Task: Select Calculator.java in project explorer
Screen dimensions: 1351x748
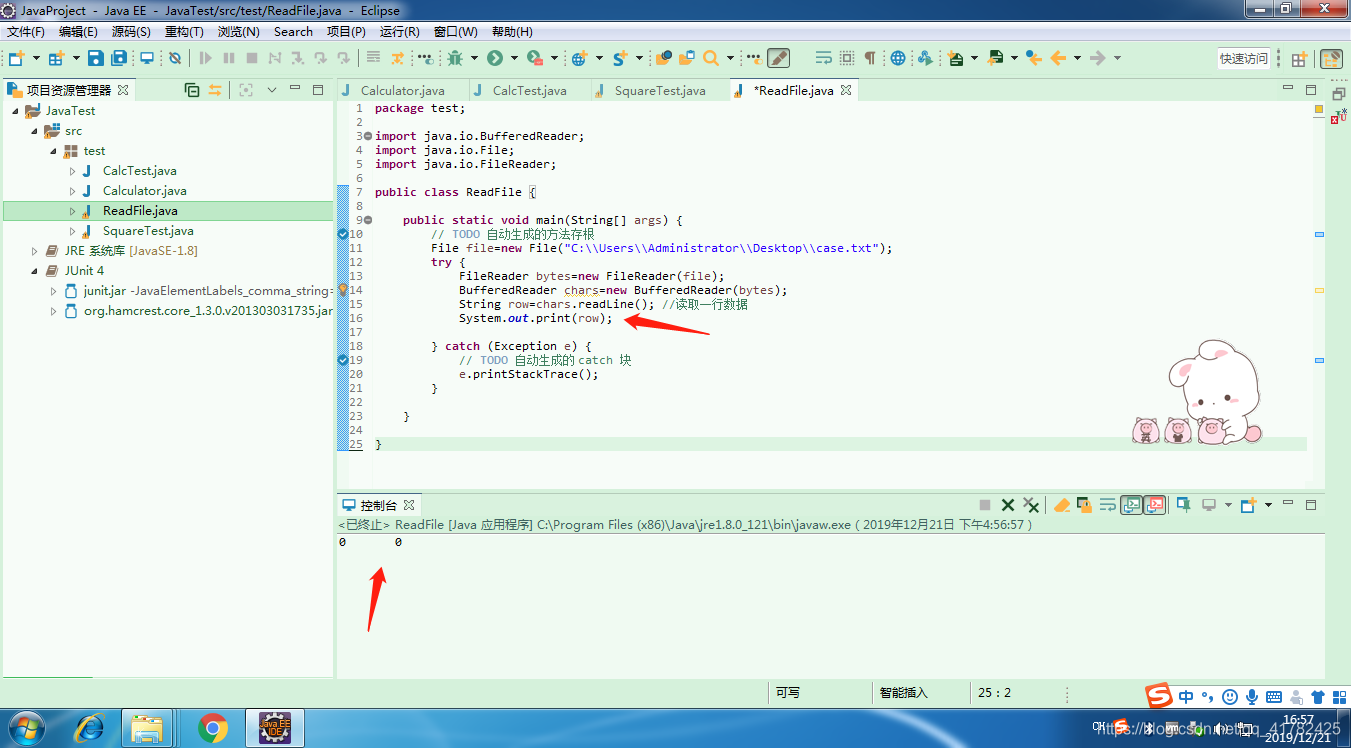Action: [x=144, y=191]
